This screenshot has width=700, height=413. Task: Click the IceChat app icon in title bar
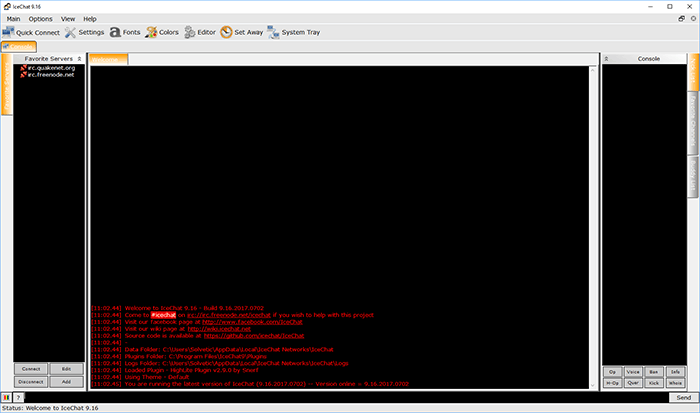point(7,6)
